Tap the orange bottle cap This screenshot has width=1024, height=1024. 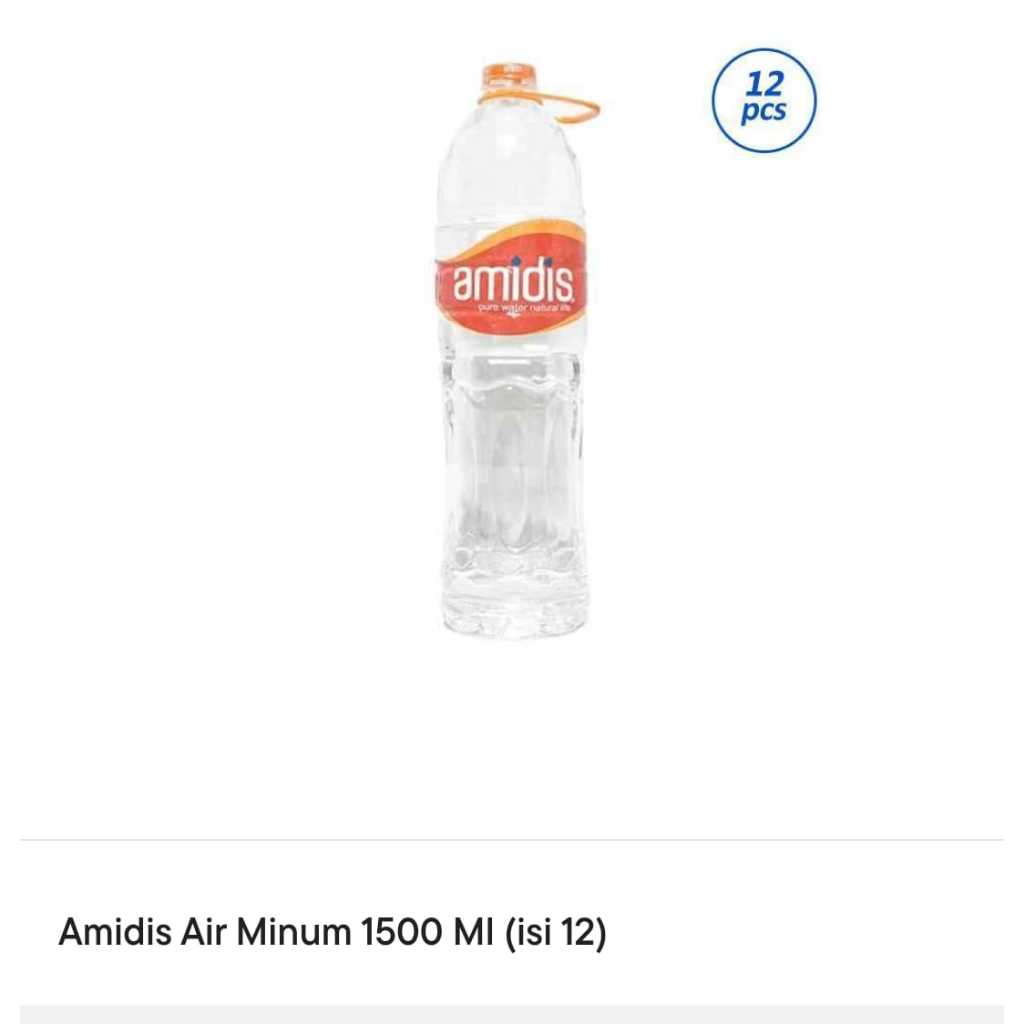click(x=509, y=78)
